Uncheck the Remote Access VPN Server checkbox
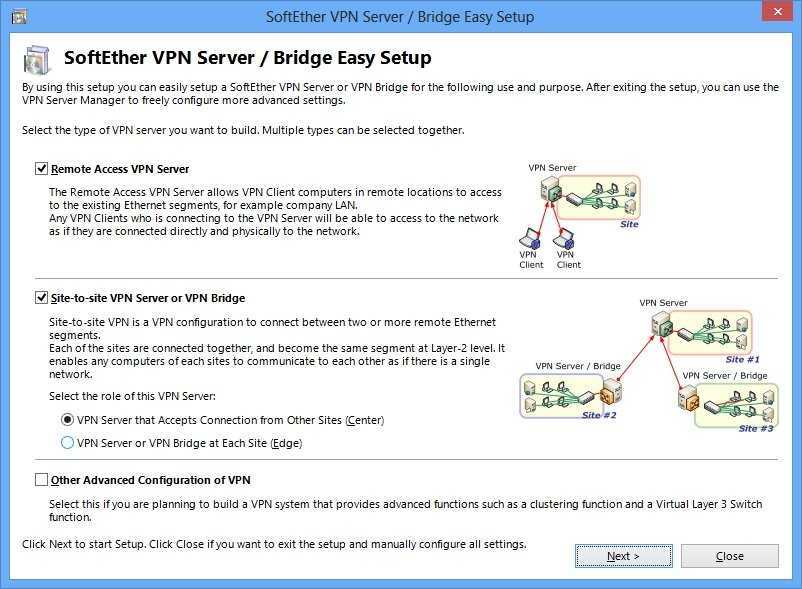The width and height of the screenshot is (802, 589). 41,169
